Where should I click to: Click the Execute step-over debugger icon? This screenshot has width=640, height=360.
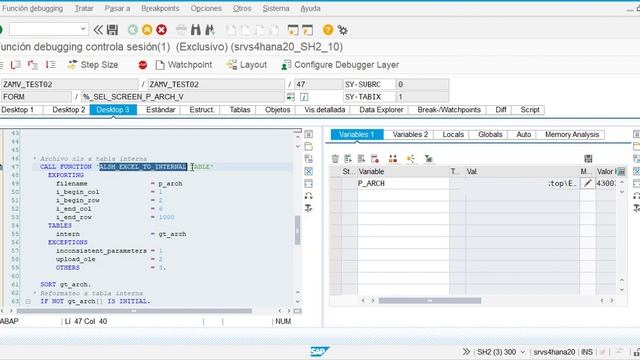[x=16, y=65]
